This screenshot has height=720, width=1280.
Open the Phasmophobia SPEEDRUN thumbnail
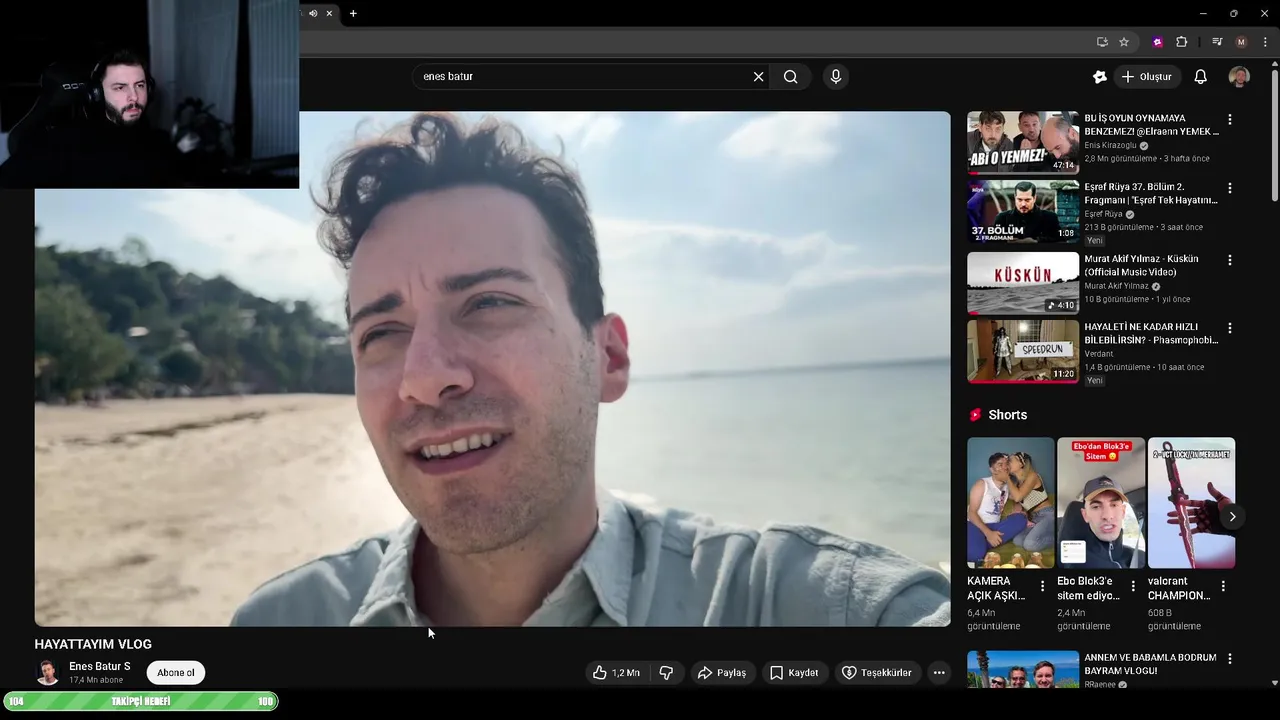pos(1023,351)
